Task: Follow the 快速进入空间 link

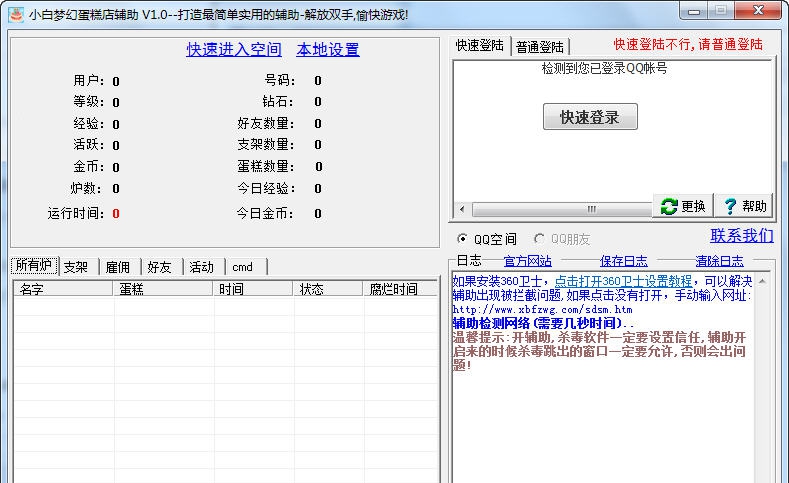Action: tap(234, 49)
